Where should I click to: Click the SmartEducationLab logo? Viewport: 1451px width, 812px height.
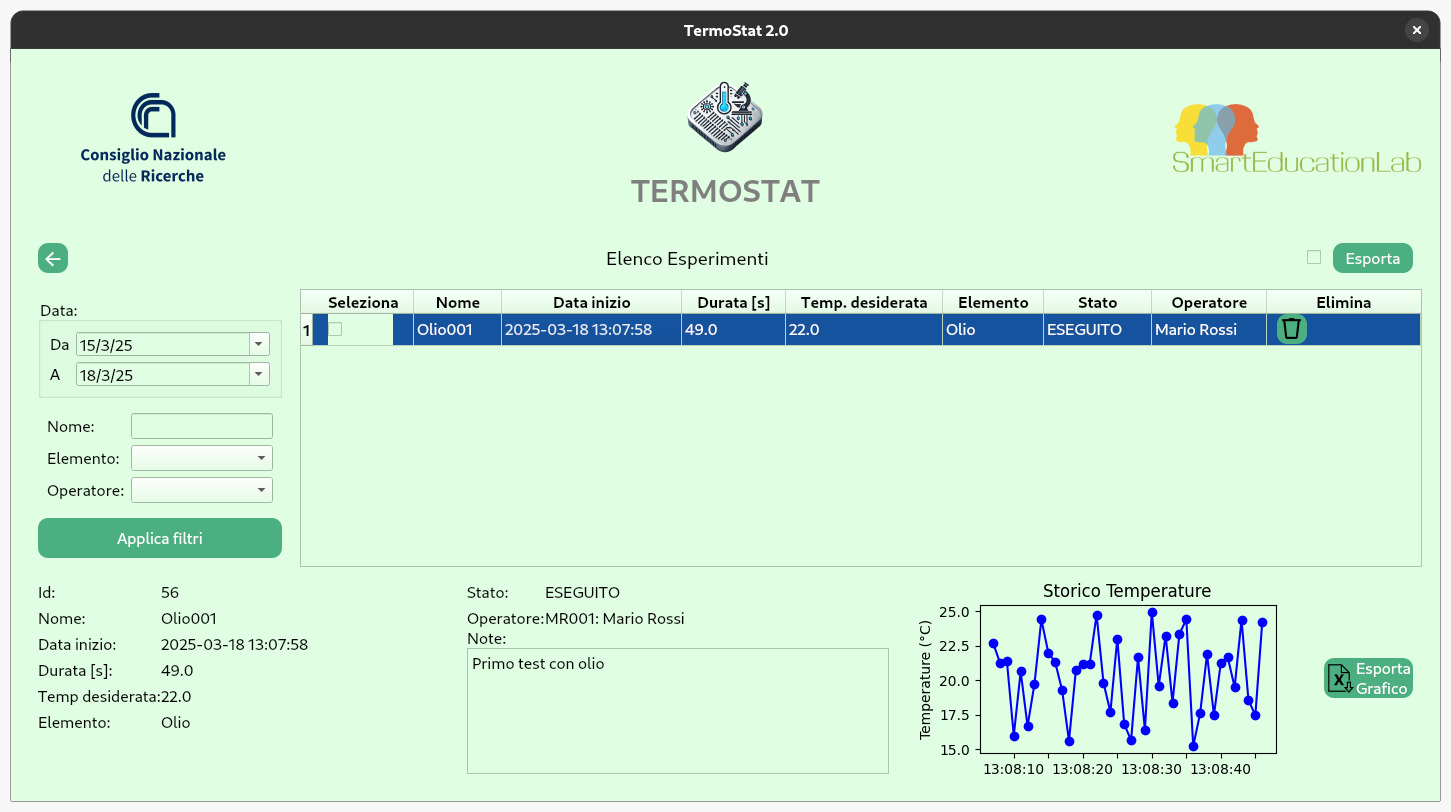tap(1296, 138)
